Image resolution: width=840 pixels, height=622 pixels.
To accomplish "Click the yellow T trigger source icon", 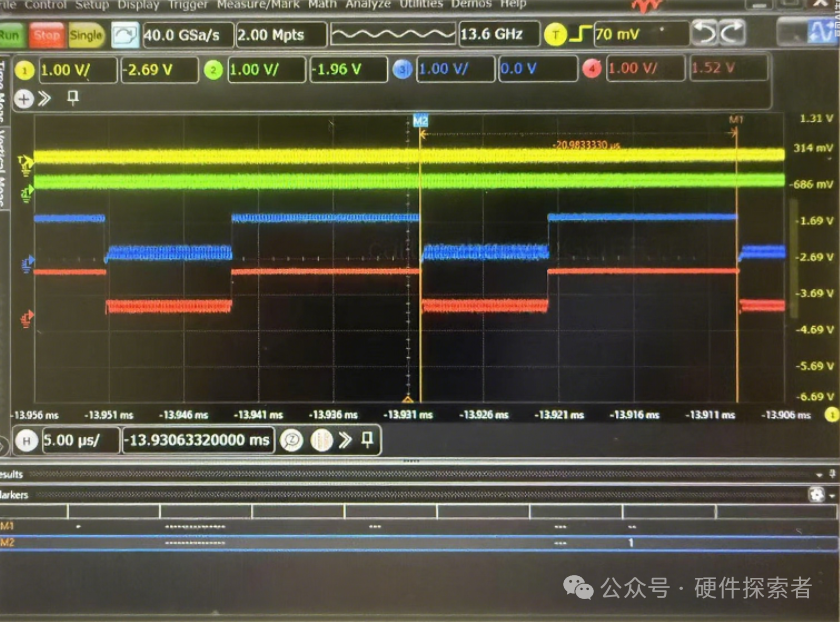I will pyautogui.click(x=555, y=35).
